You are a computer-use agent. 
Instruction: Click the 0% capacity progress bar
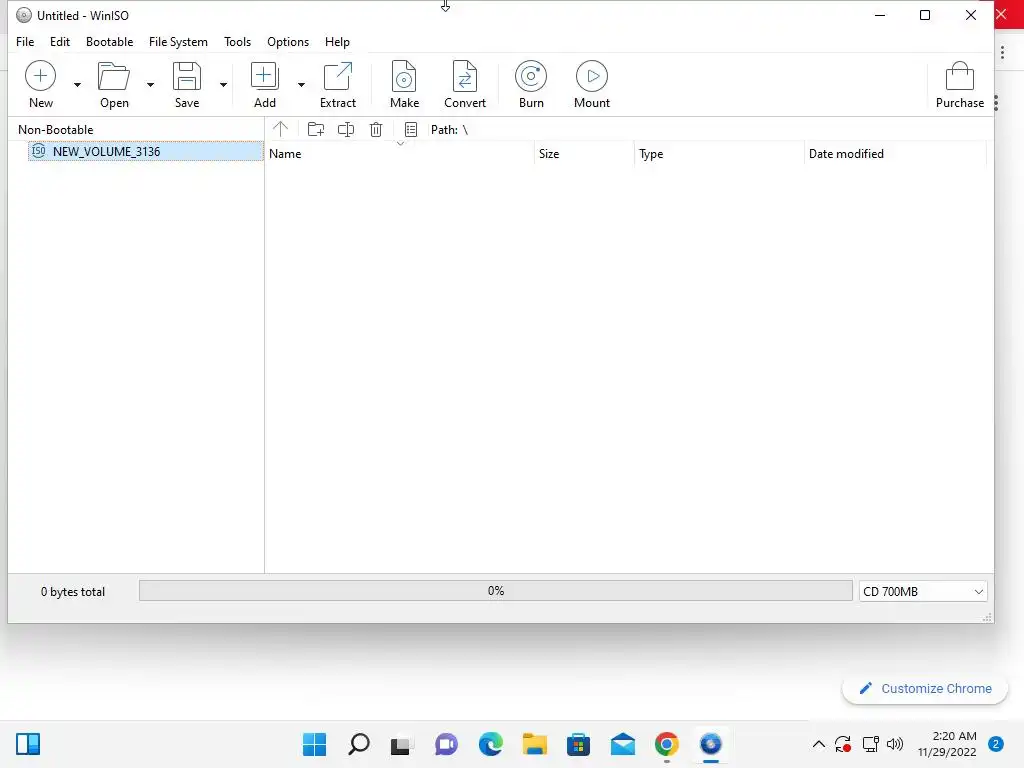coord(496,591)
